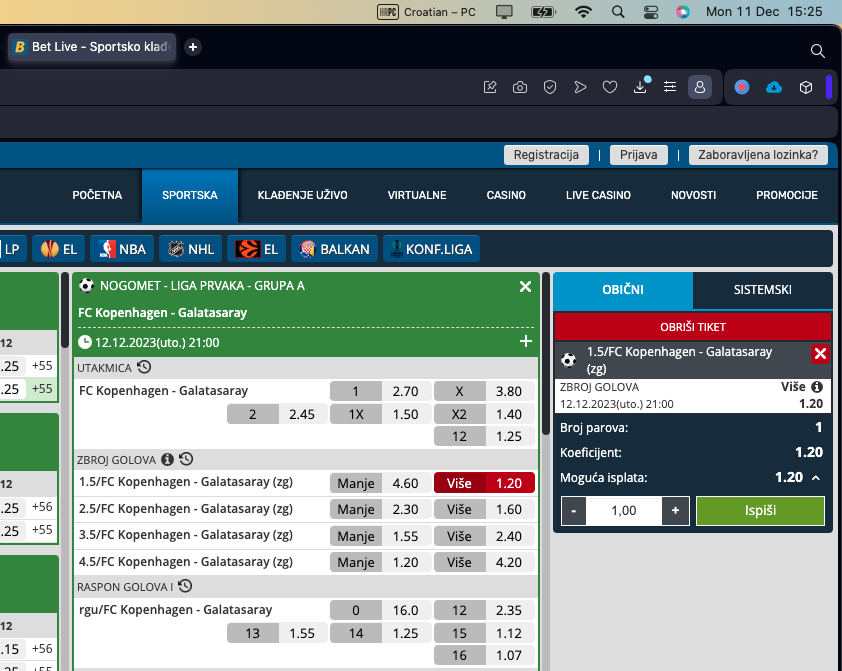Select Manje 2.30 for 2.5 goals
The image size is (842, 671).
click(x=380, y=509)
